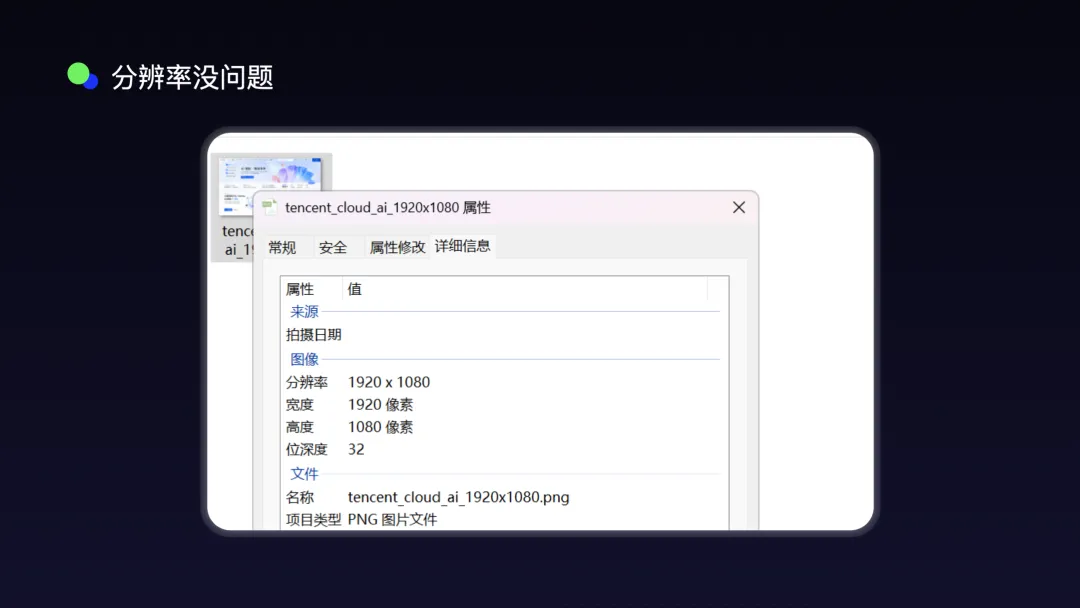Select the tencent_cloud_ai_1920x1080.png name value

[x=458, y=497]
